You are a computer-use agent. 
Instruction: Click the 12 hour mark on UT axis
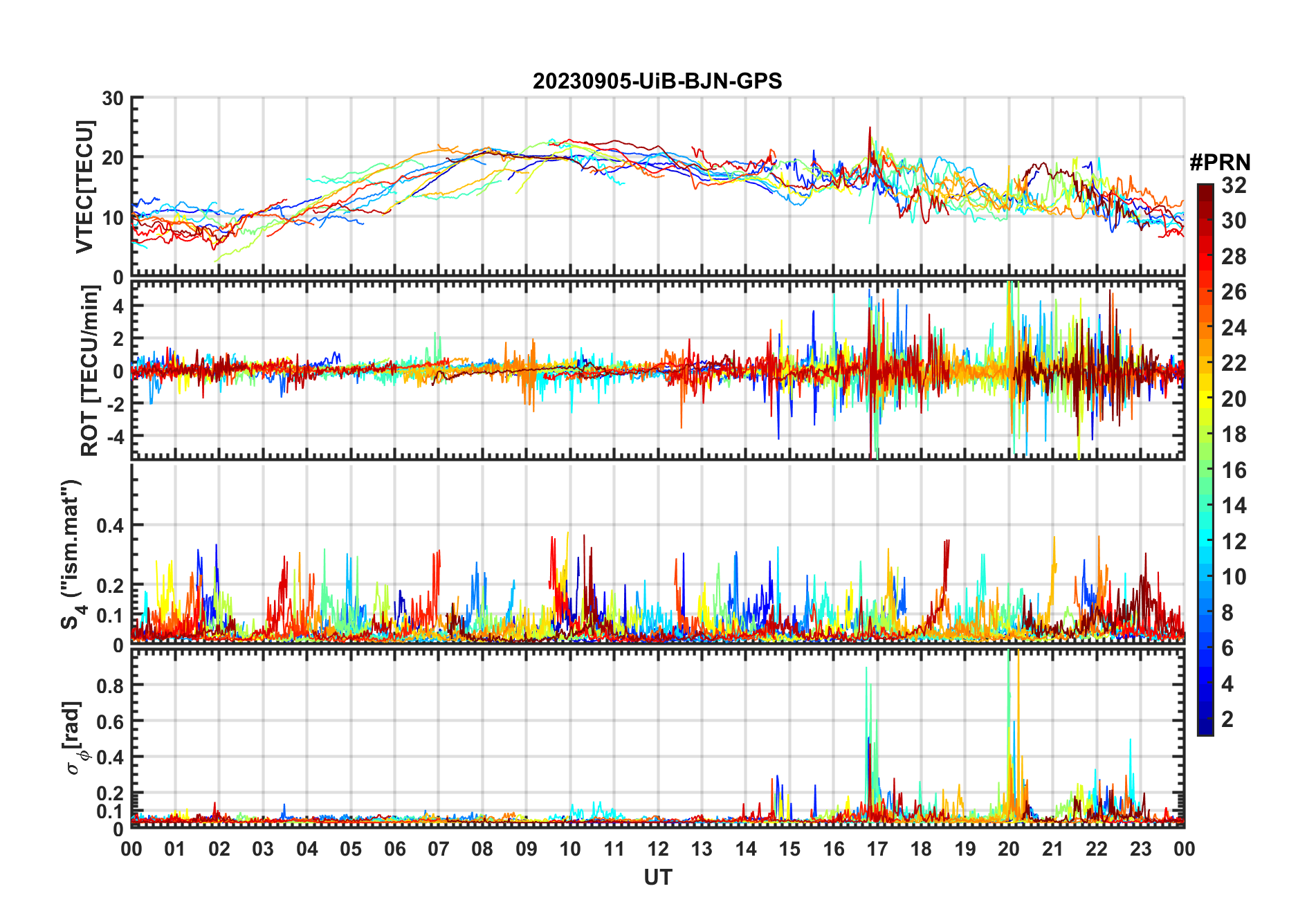coord(657,849)
